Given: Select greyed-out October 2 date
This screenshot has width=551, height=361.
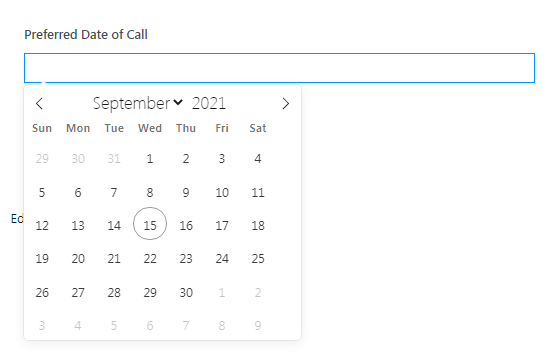Looking at the screenshot, I should click(258, 292).
